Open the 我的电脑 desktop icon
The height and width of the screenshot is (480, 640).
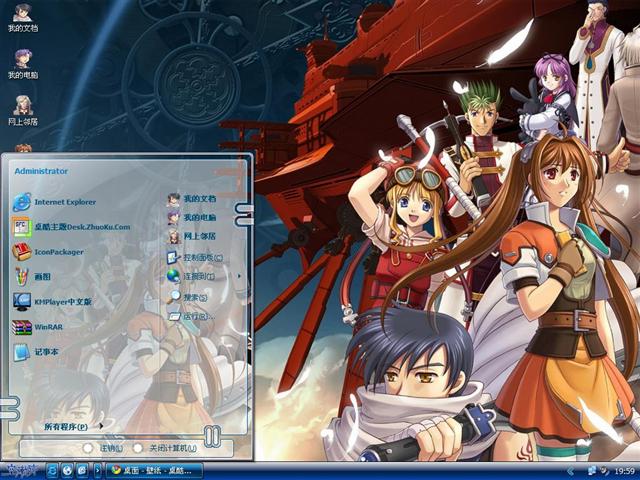pos(23,64)
